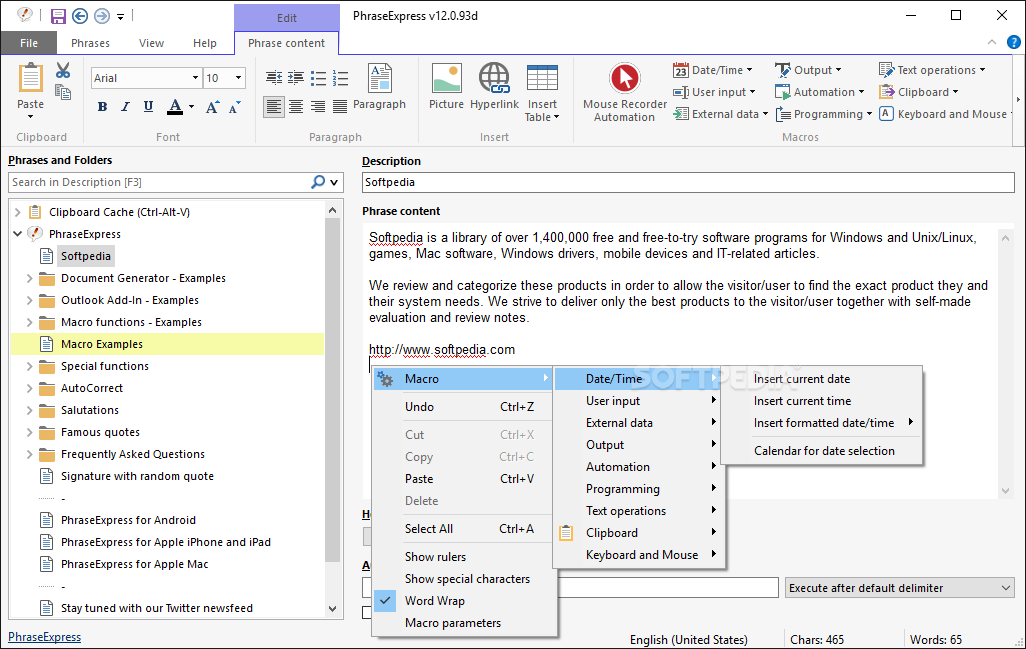
Task: Decrease font size with shrink icon
Action: [234, 107]
